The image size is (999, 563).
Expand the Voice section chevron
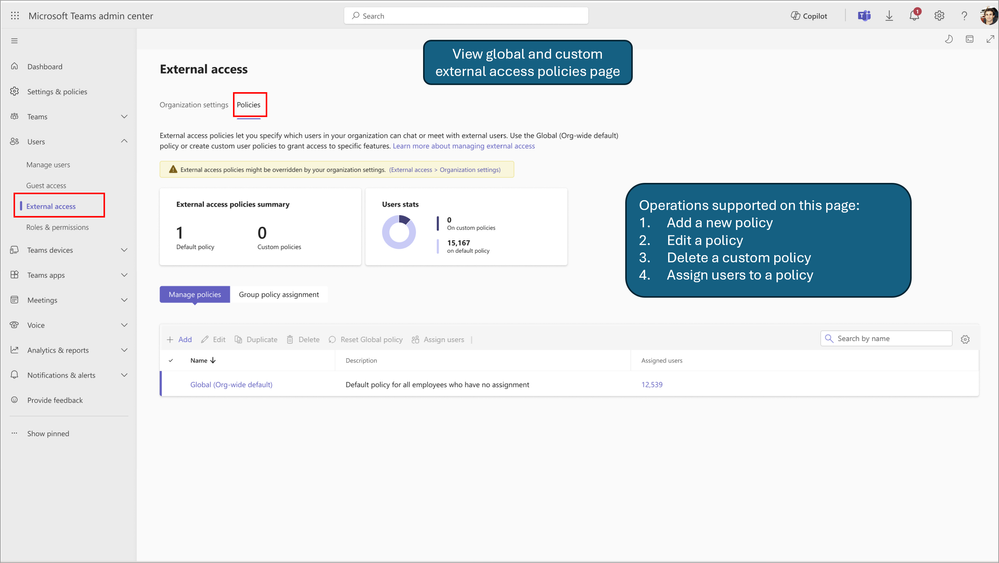coord(124,325)
